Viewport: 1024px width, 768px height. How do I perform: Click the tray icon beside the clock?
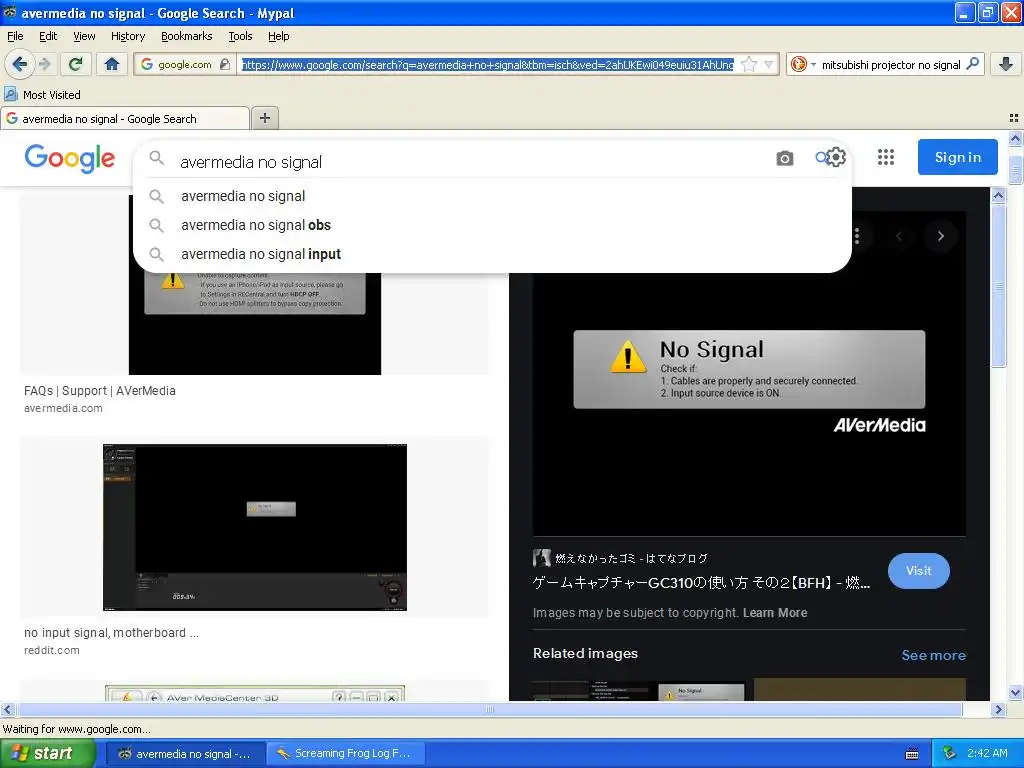coord(949,754)
